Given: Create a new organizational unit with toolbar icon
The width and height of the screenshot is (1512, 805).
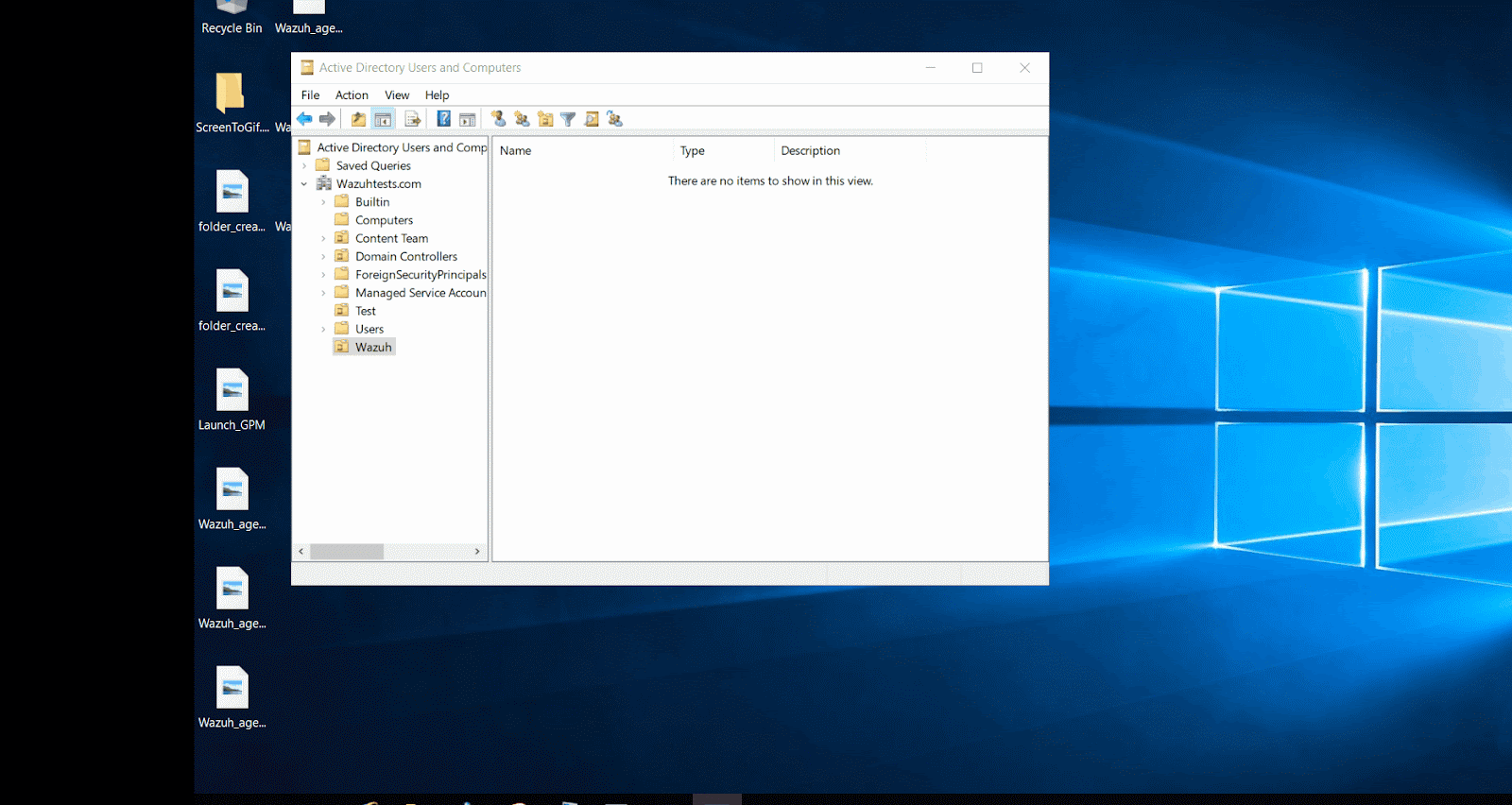Looking at the screenshot, I should (x=545, y=119).
